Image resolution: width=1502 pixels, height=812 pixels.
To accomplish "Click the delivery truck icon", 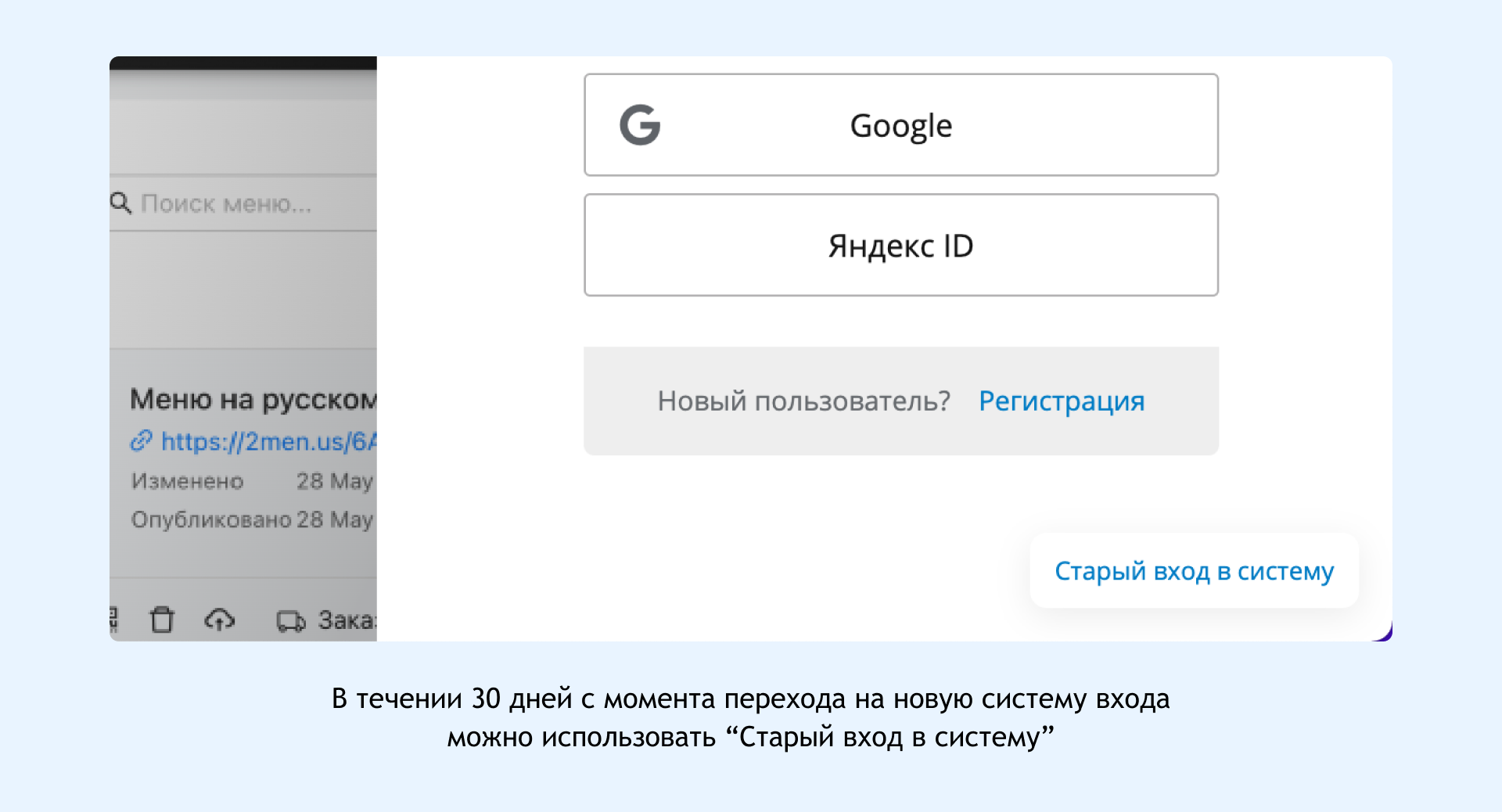I will pos(290,621).
